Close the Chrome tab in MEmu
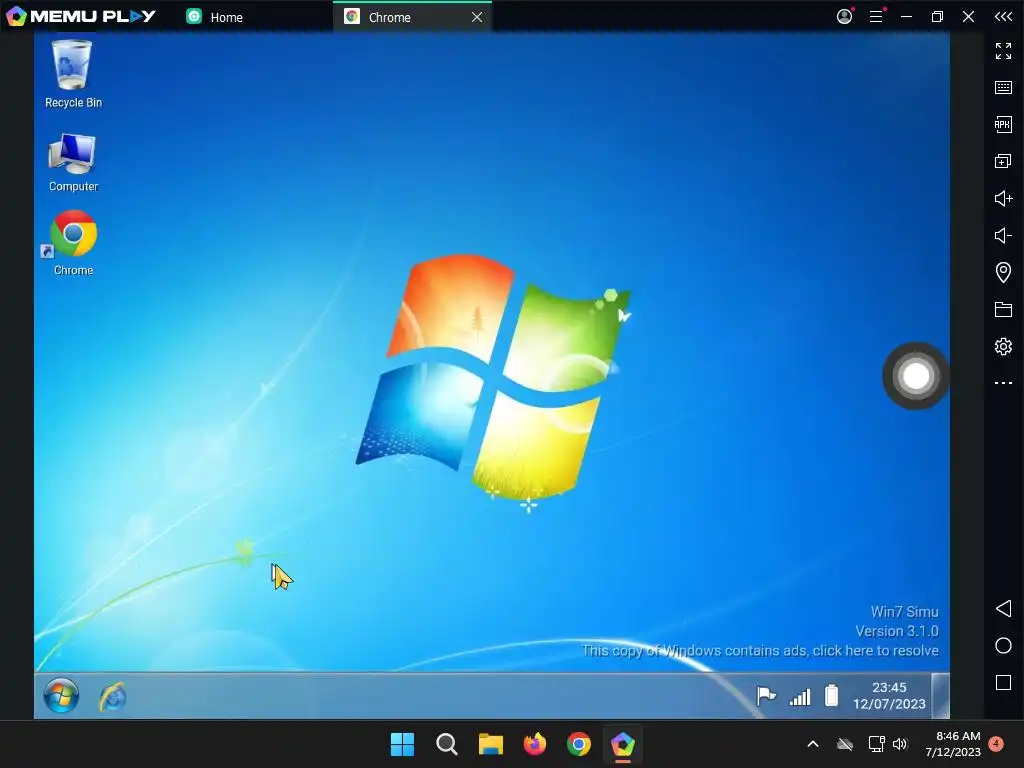The width and height of the screenshot is (1024, 768). pos(477,17)
